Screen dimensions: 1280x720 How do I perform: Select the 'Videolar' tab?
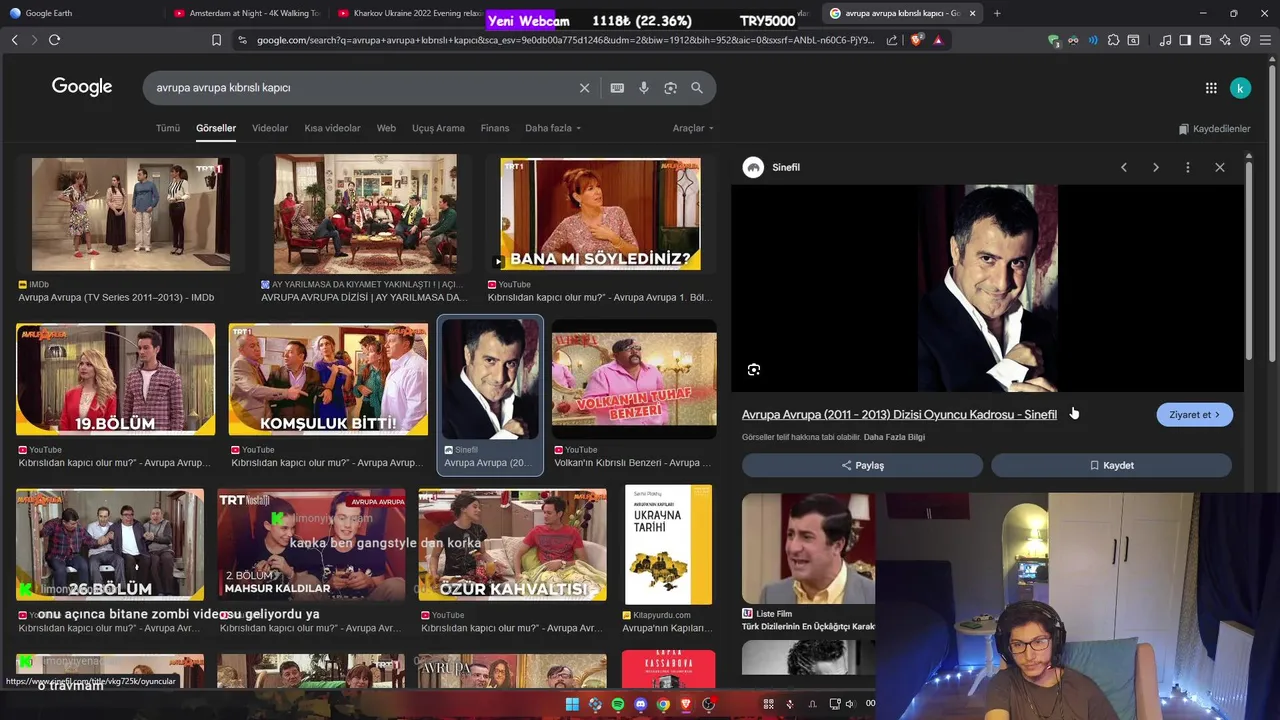[270, 128]
